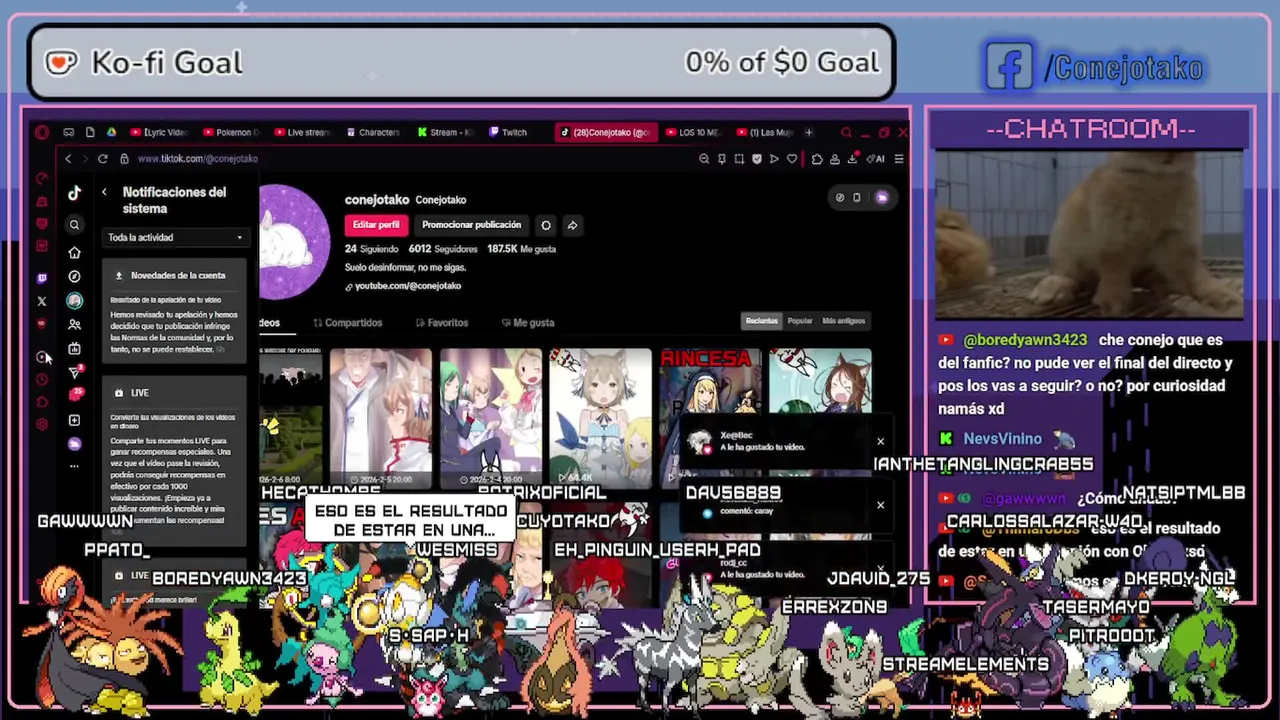
Task: Click the Promocionar publicación button
Action: 471,225
